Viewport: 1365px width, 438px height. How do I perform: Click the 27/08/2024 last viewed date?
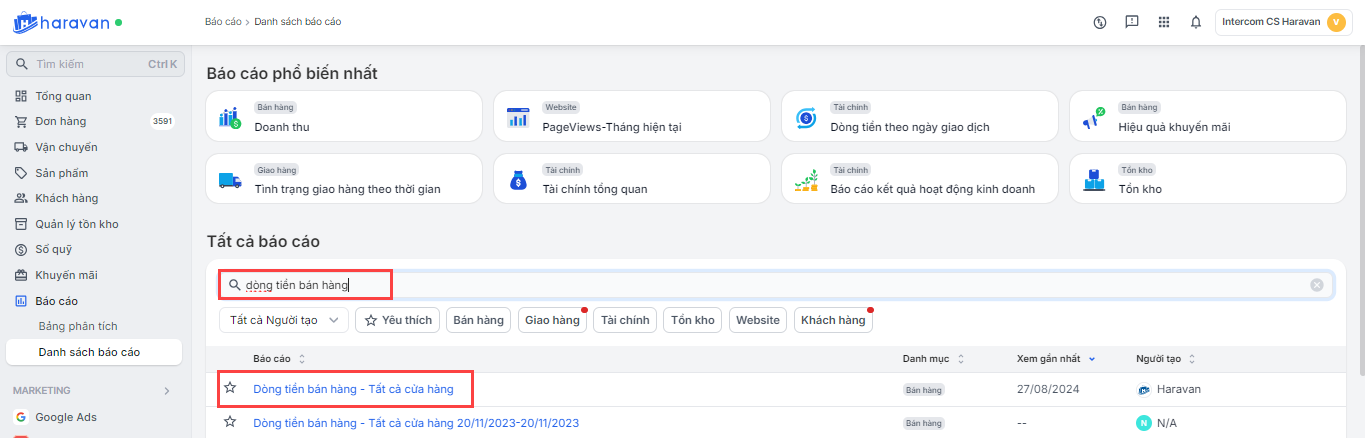(x=1047, y=389)
